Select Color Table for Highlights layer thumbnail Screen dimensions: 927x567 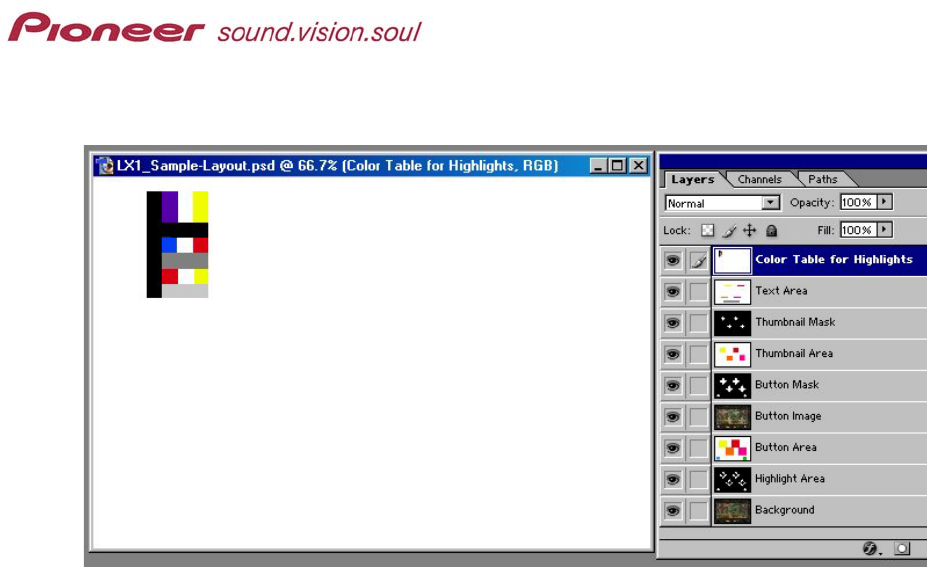(732, 260)
